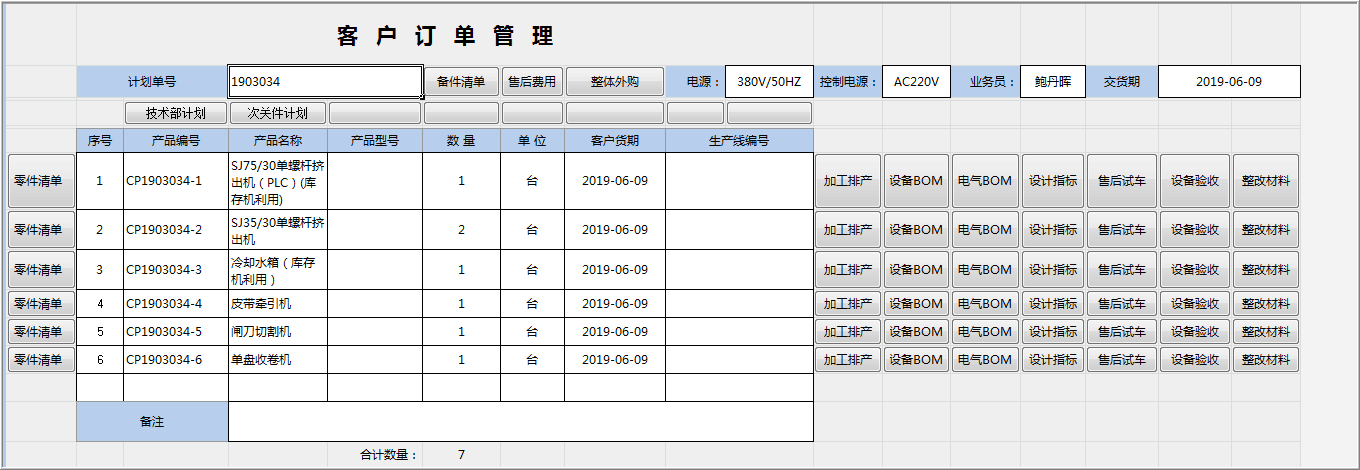
Task: Click 售后试车 for 单盘收卷机 row
Action: click(1122, 360)
